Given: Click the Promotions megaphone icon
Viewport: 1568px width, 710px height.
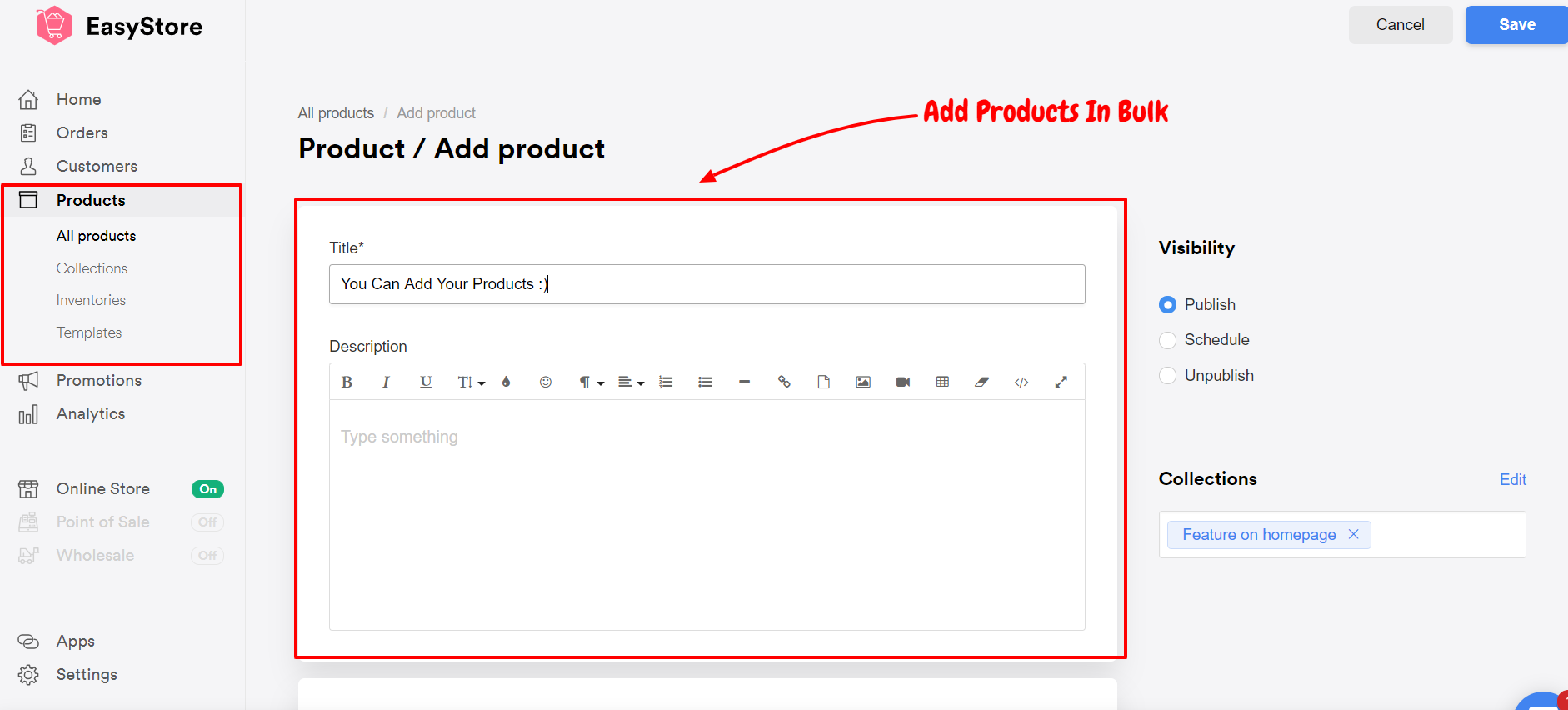Looking at the screenshot, I should click(x=28, y=381).
